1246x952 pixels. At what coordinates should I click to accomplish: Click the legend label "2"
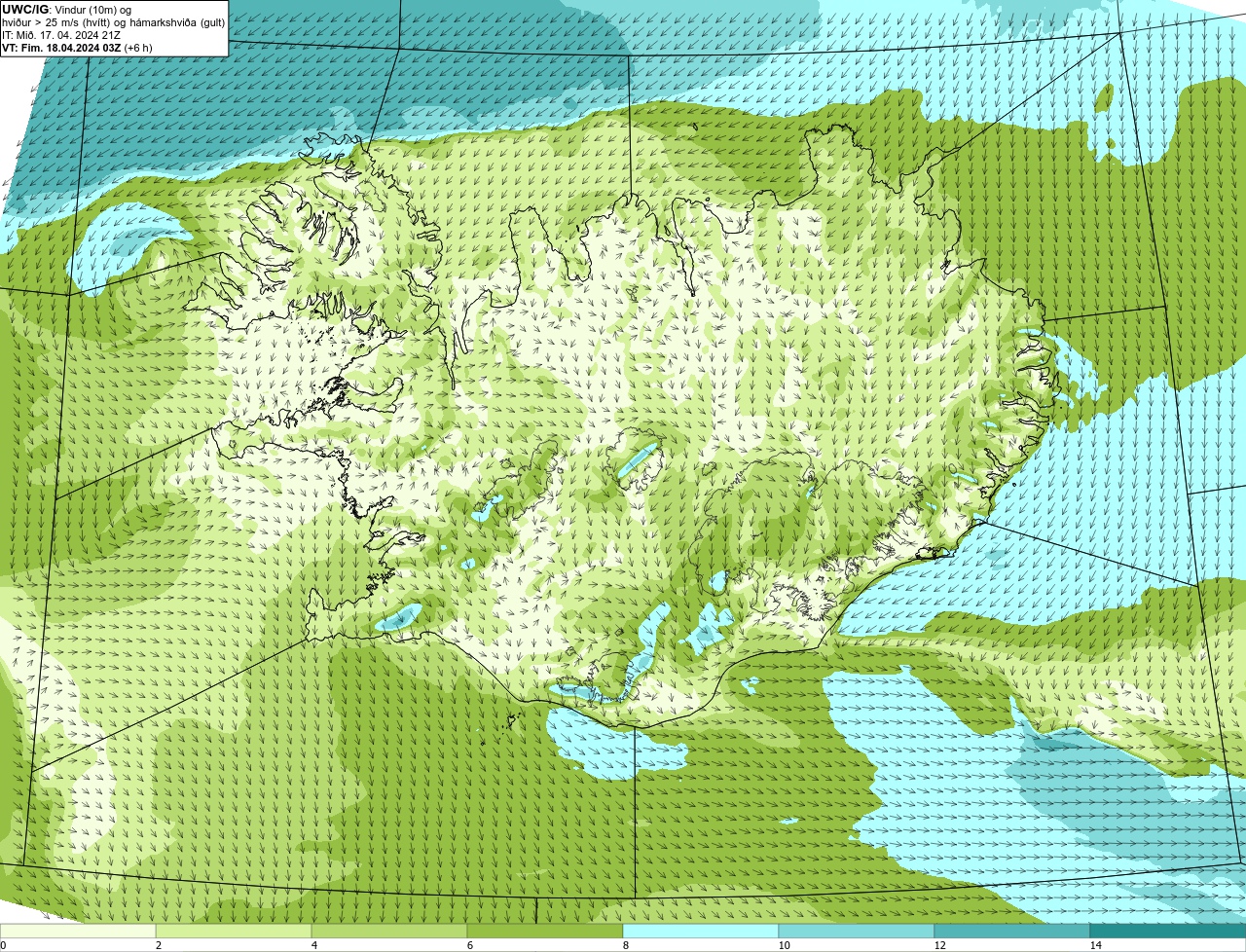(158, 945)
